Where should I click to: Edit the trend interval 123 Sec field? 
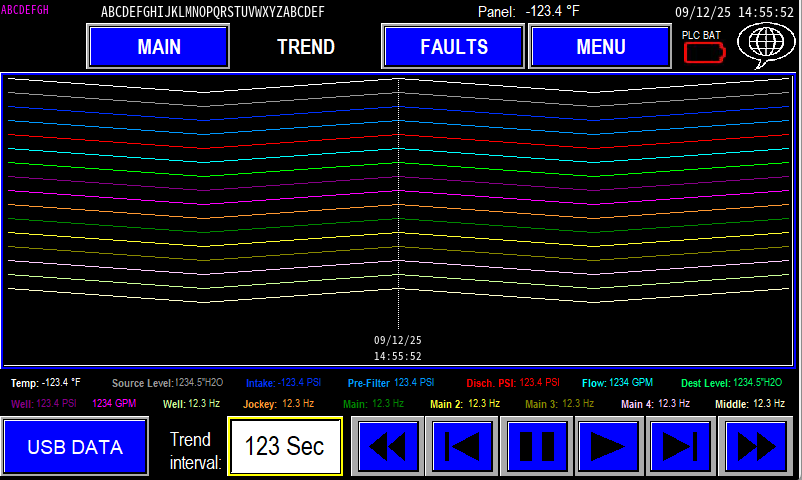(285, 446)
